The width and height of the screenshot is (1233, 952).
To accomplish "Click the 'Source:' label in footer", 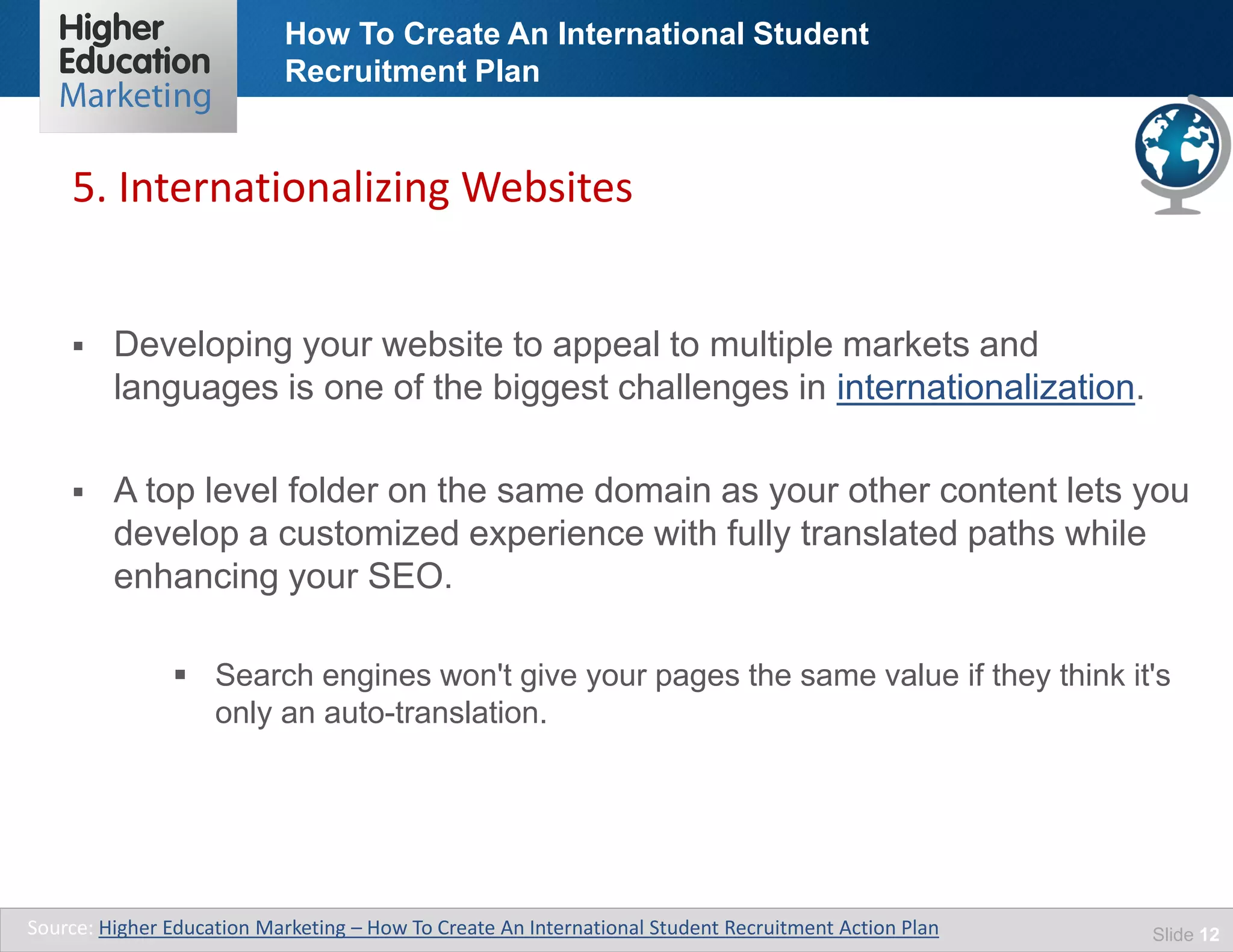I will click(x=60, y=927).
